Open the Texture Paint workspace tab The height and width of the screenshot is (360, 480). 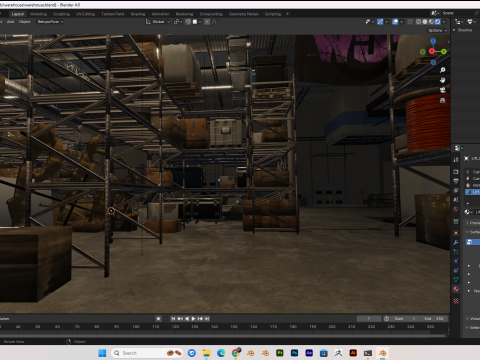pos(113,14)
